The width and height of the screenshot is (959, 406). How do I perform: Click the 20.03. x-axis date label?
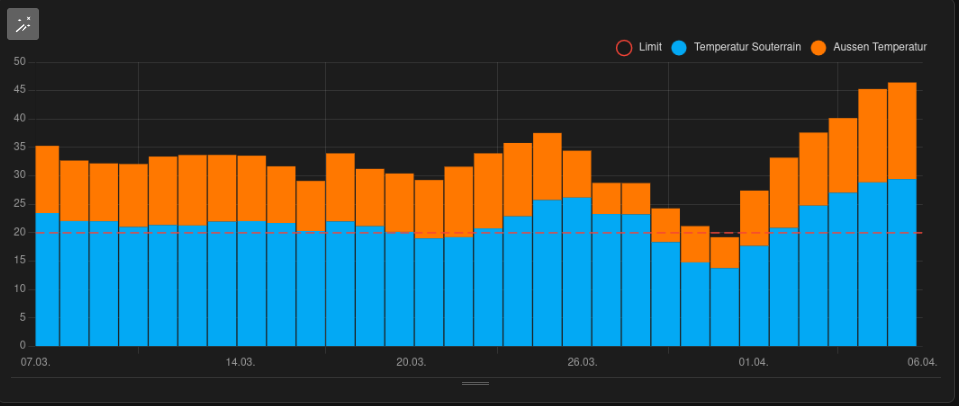pos(411,362)
